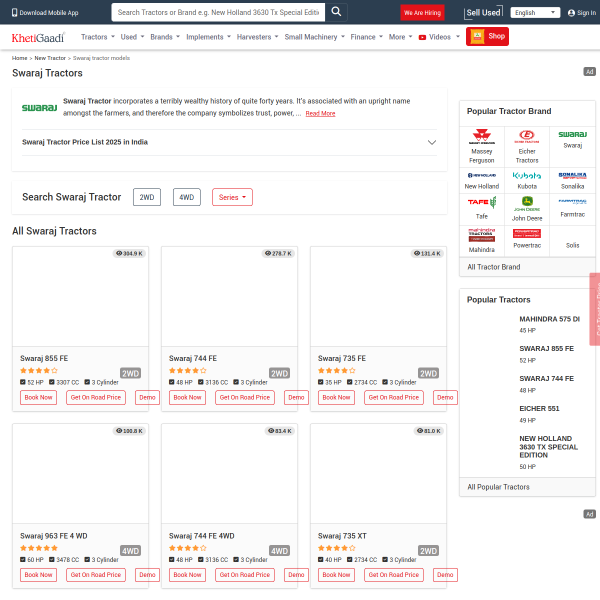Open MAHINDRA 575 DI in Popular Tractors

click(x=549, y=319)
